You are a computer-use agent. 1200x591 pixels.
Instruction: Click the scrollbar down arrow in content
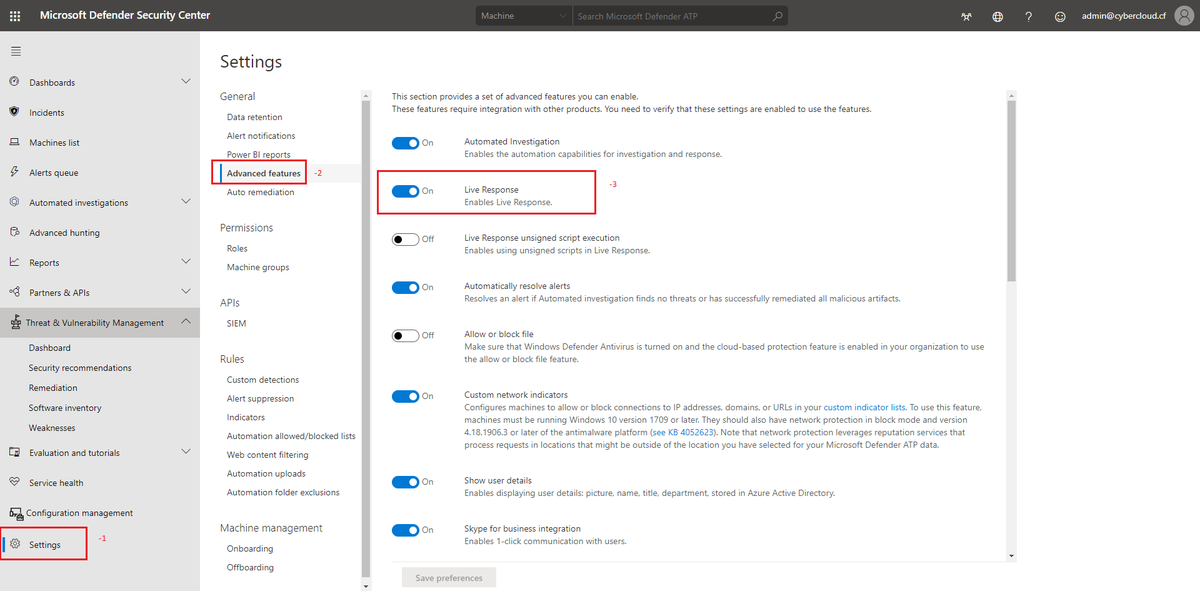pyautogui.click(x=1012, y=554)
